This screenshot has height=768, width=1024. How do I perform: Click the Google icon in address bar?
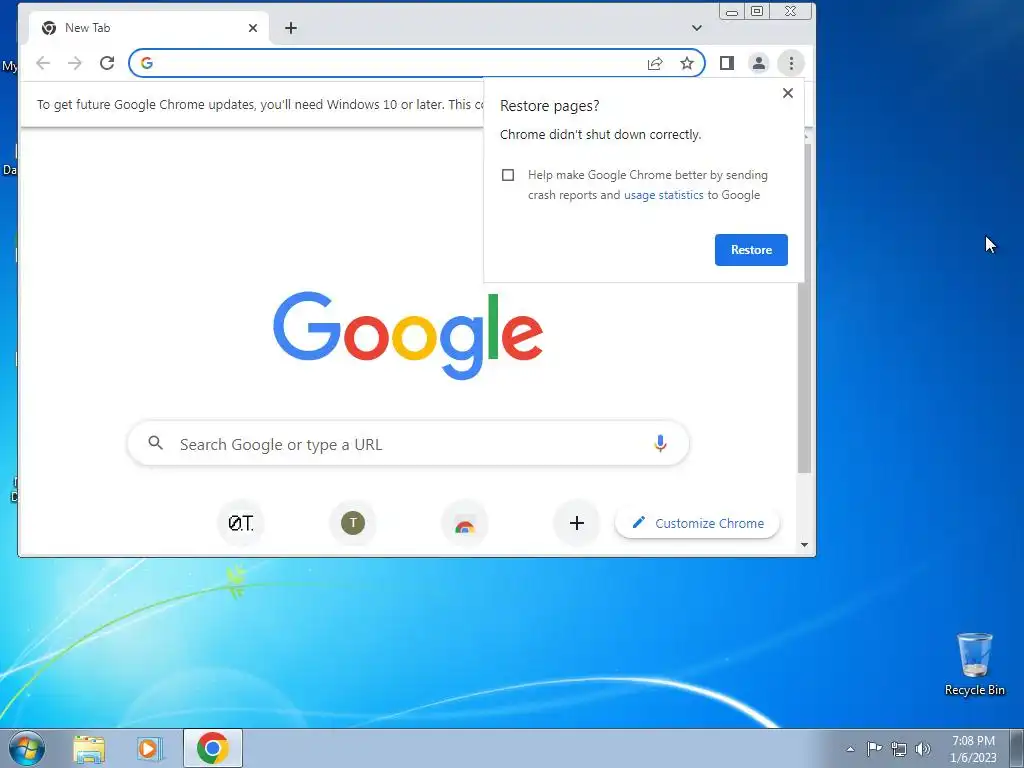tap(147, 63)
